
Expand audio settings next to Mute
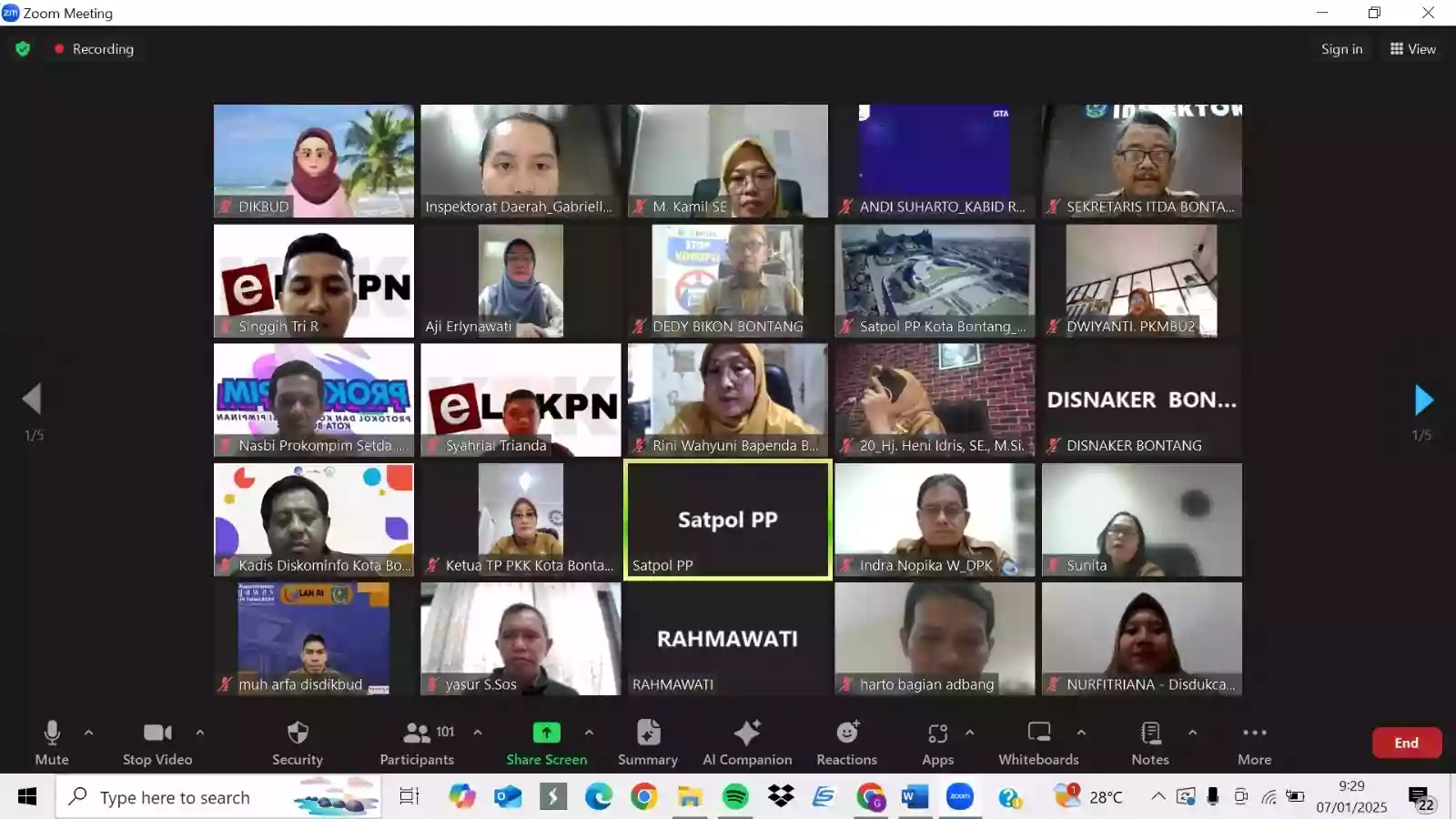click(x=88, y=732)
